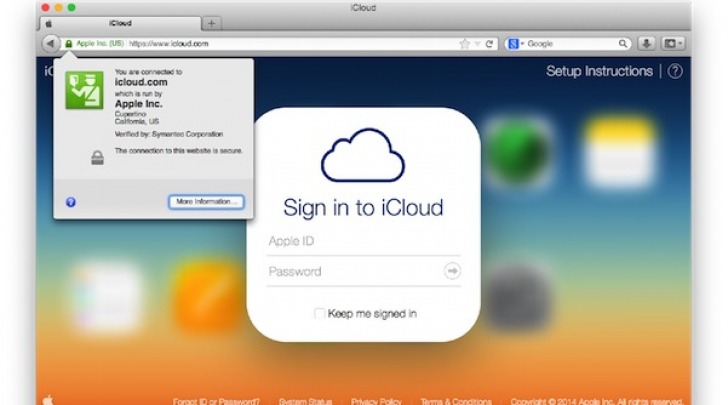
Task: Submit sign in with arrow button
Action: (x=452, y=271)
